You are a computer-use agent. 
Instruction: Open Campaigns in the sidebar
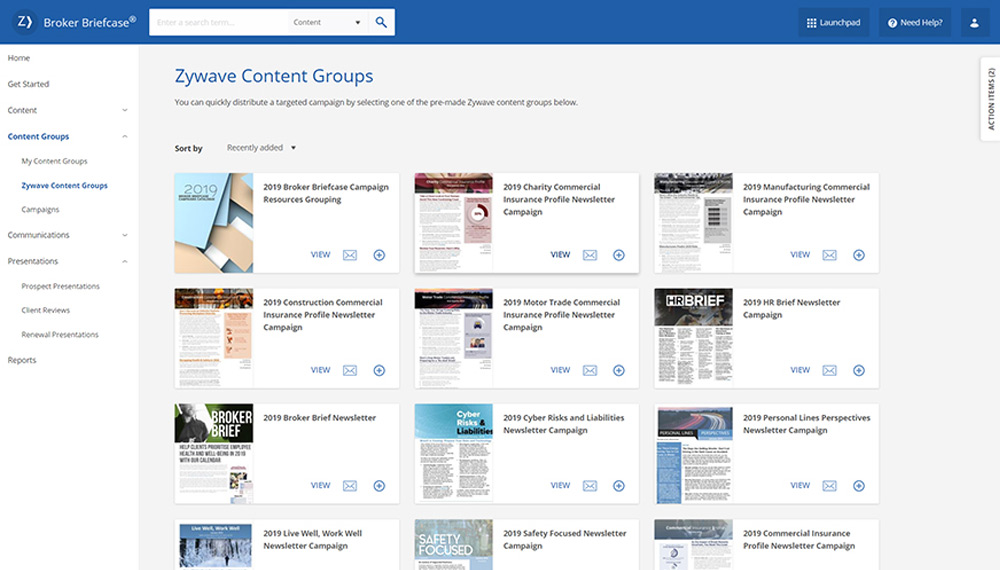point(40,210)
